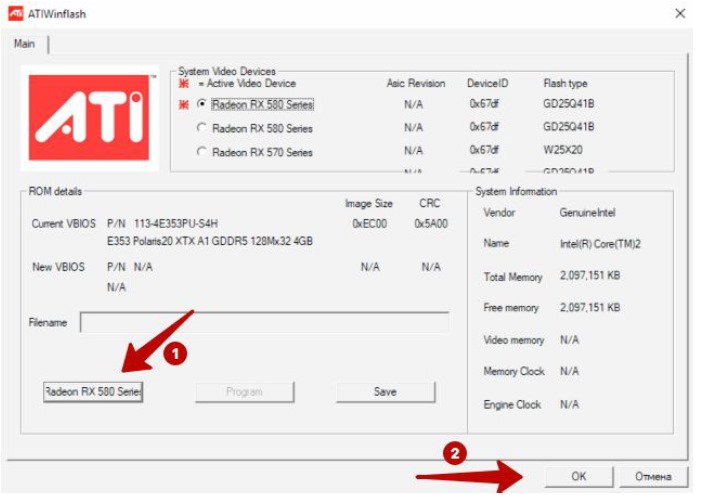Select the Radeon RX 570 Series radio button

pos(202,152)
